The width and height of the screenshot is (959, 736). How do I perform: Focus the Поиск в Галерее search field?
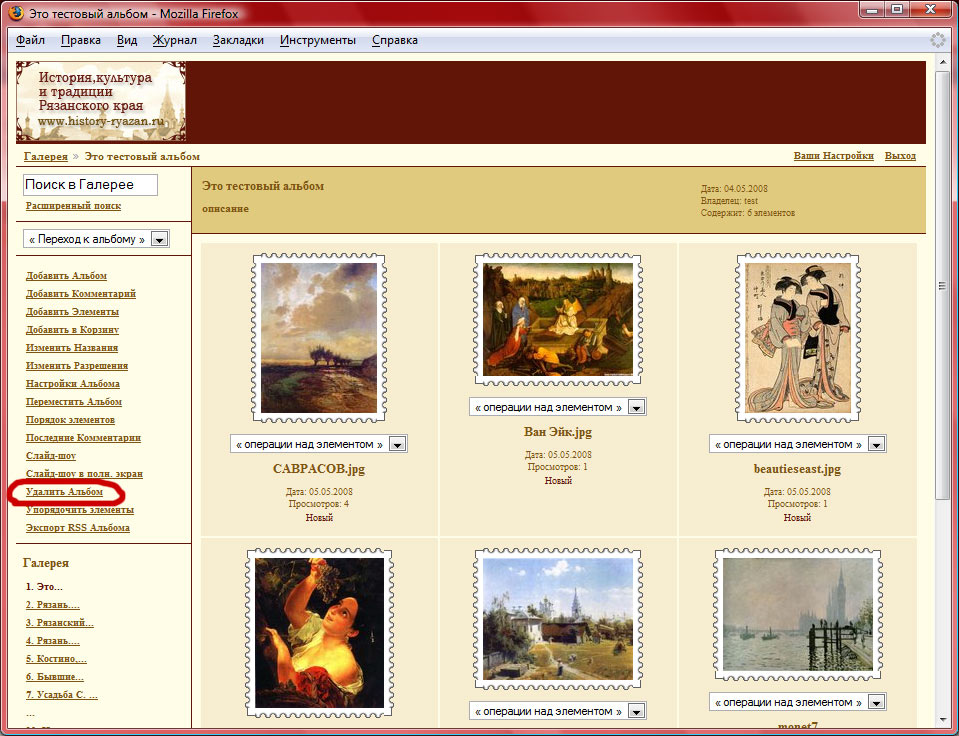point(91,185)
